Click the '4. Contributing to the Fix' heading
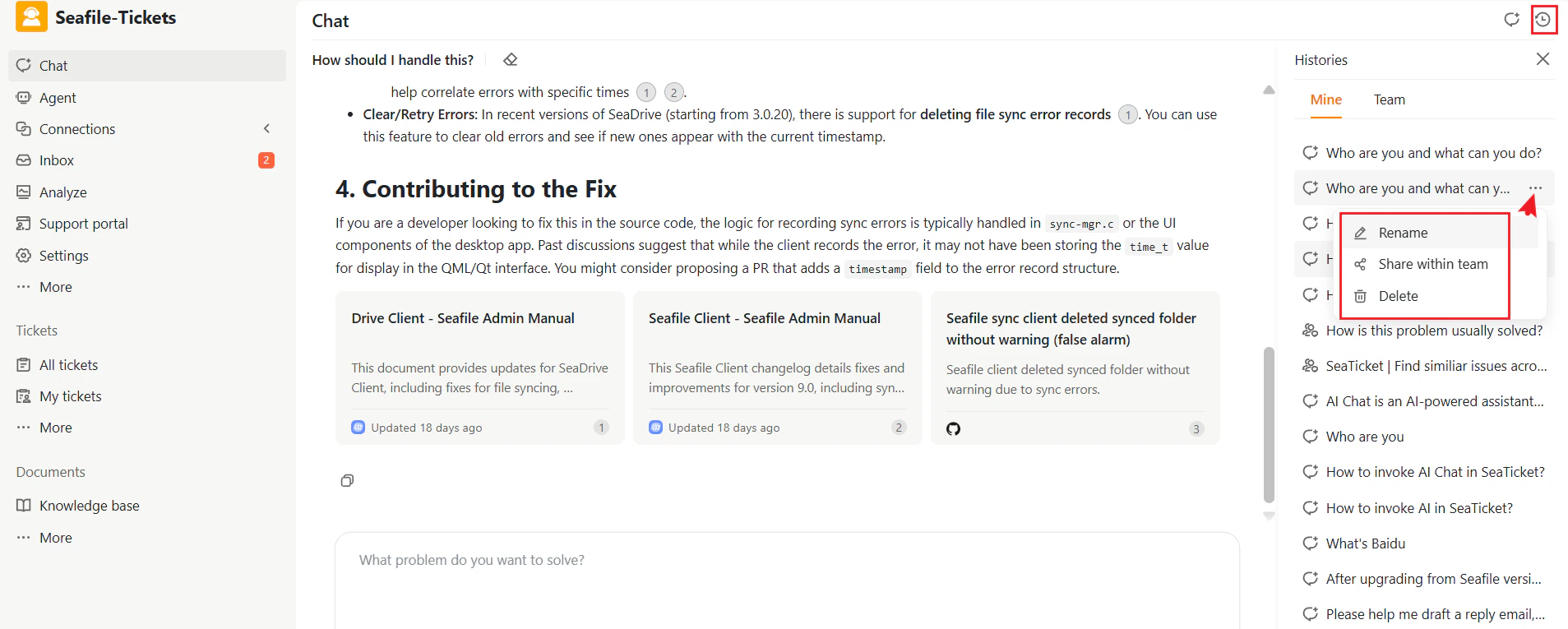Screen dimensions: 1568x629 pyautogui.click(x=476, y=189)
